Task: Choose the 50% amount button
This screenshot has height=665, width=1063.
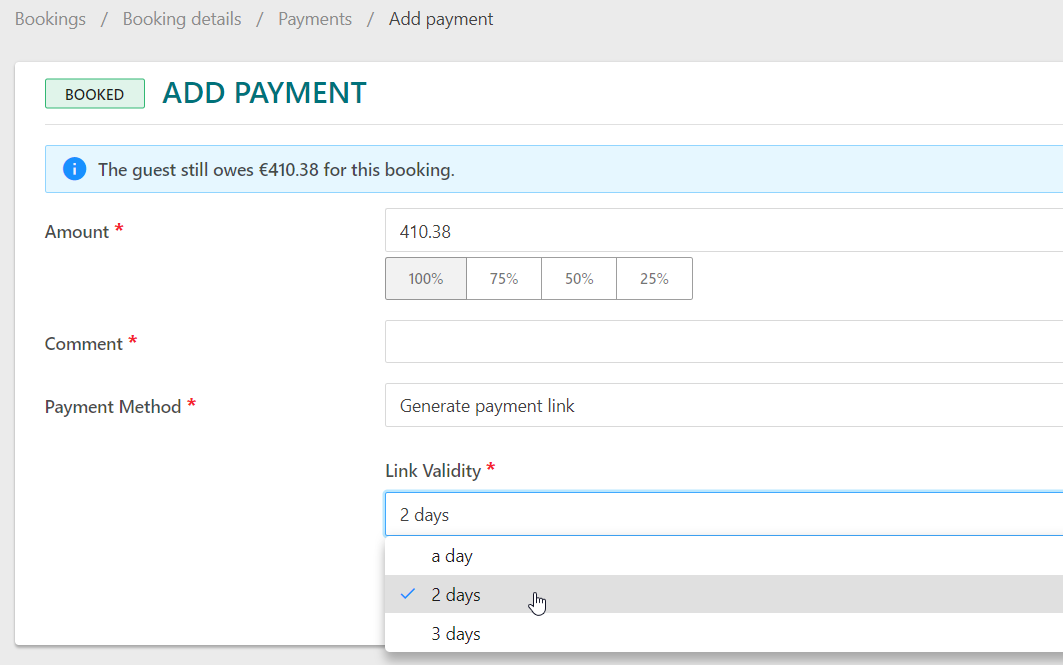Action: (579, 279)
